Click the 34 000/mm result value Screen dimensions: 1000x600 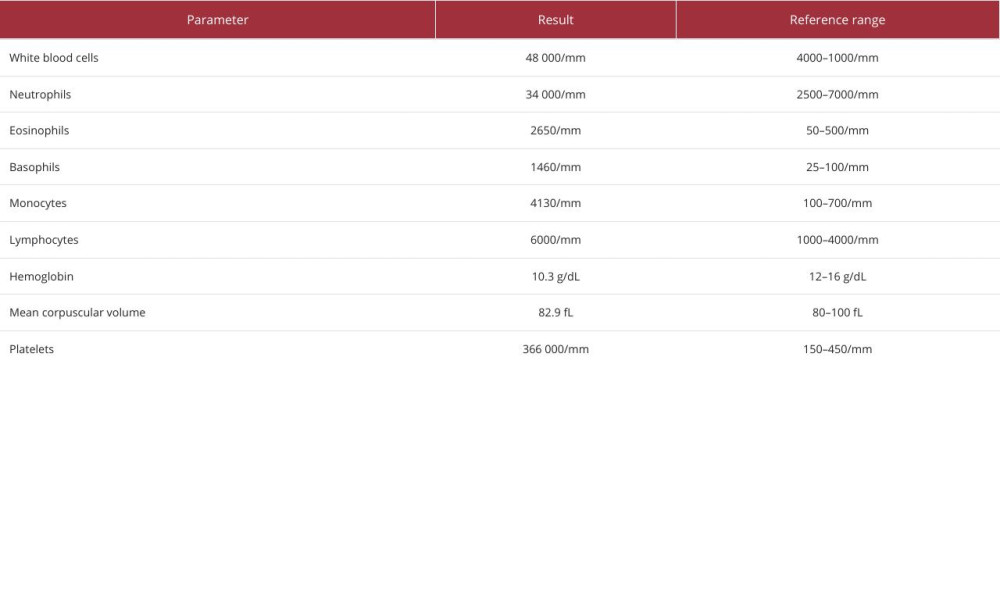[555, 94]
